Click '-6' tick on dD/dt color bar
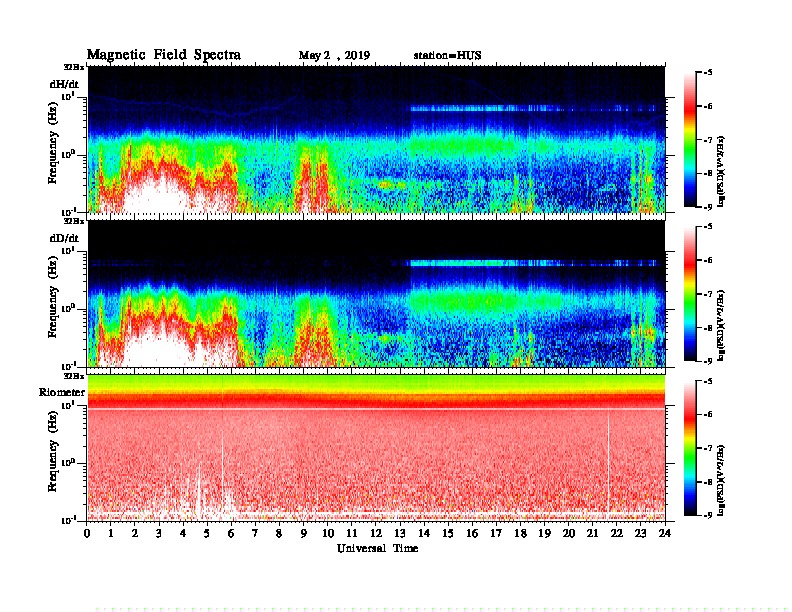Image resolution: width=792 pixels, height=612 pixels. [708, 260]
